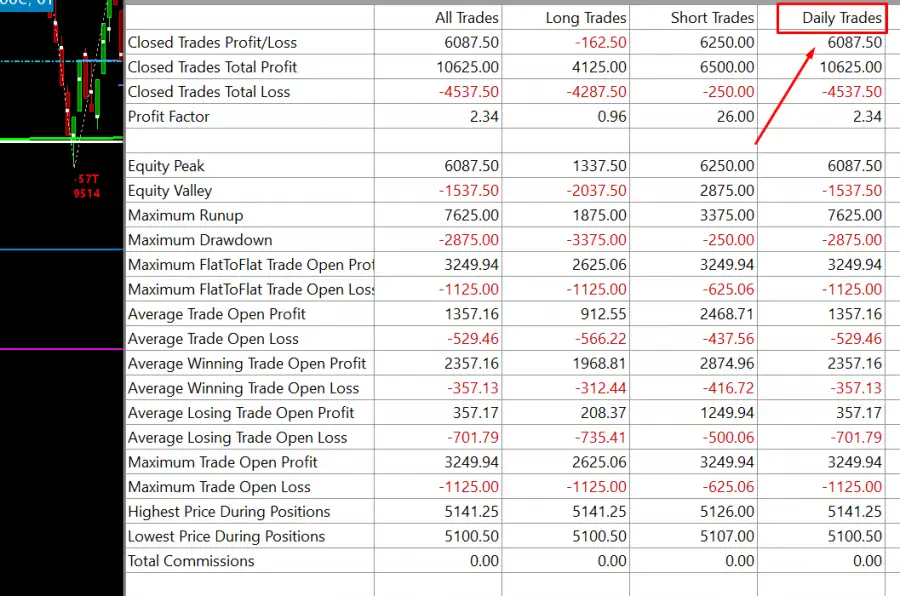Select the Short Trades column header

point(712,17)
